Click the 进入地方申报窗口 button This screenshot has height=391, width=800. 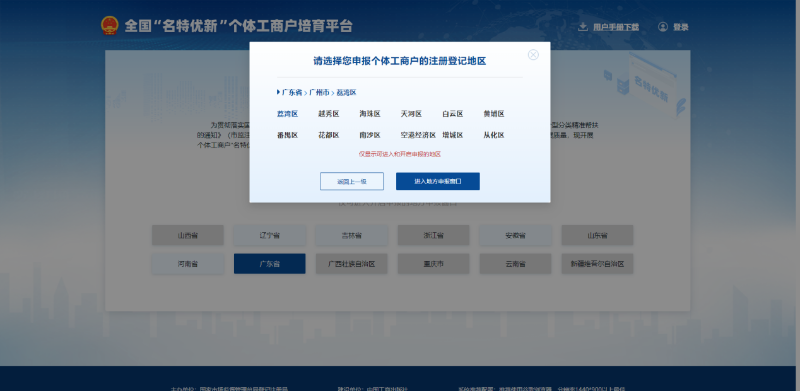pos(438,181)
